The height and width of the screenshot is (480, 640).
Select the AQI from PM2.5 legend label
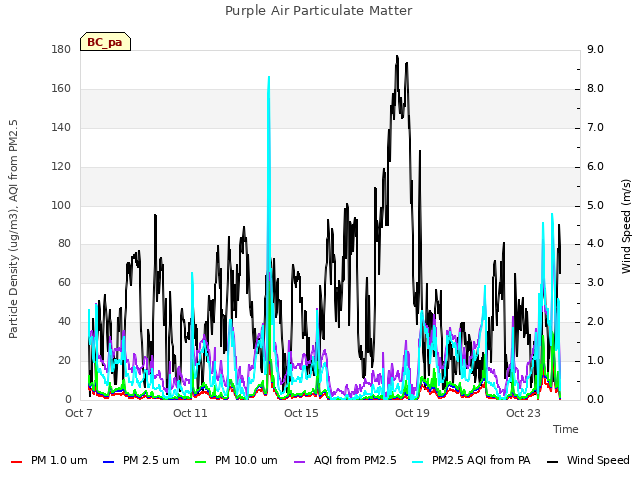355,460
